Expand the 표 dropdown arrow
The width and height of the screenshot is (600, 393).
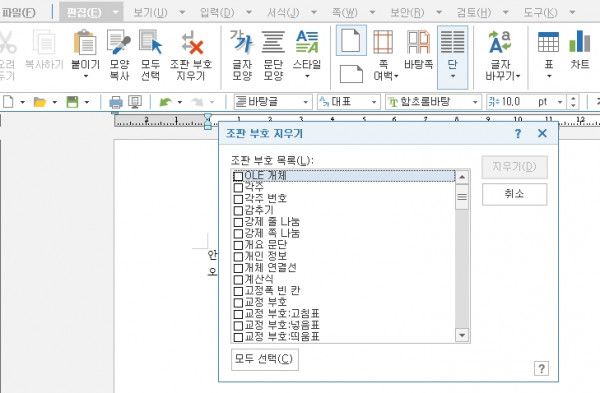pyautogui.click(x=549, y=76)
